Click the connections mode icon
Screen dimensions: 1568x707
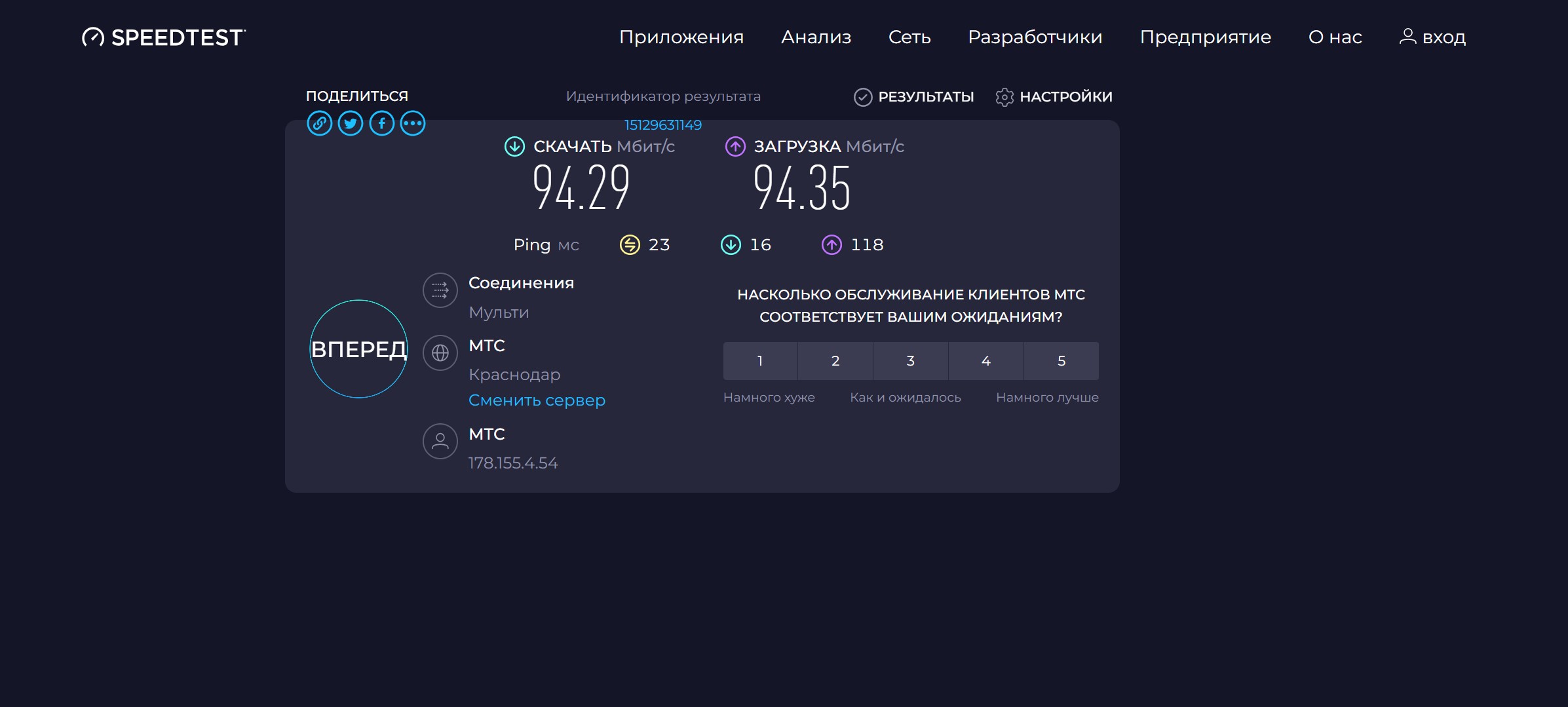pyautogui.click(x=440, y=290)
